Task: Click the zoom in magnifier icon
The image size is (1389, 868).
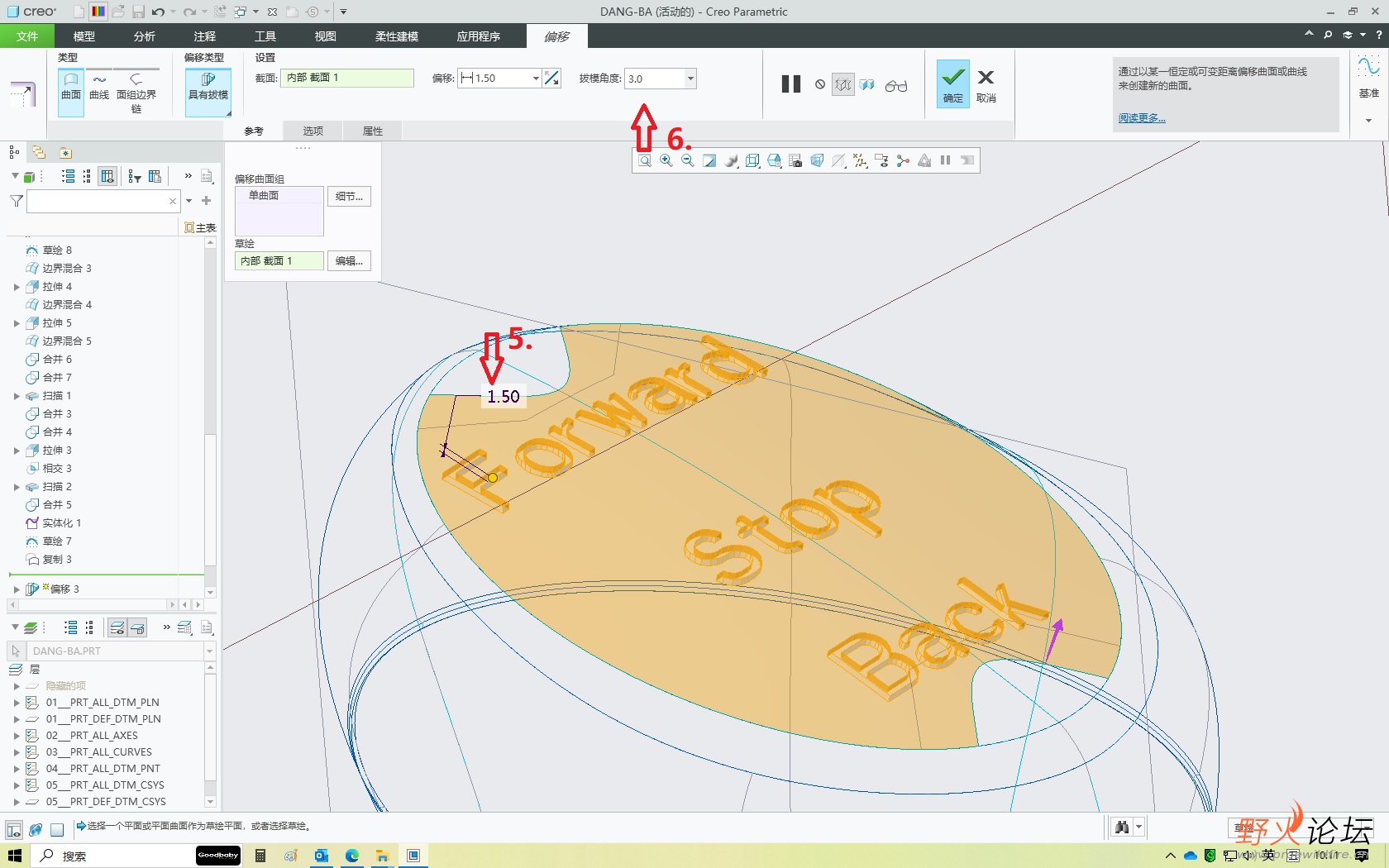Action: 666,160
